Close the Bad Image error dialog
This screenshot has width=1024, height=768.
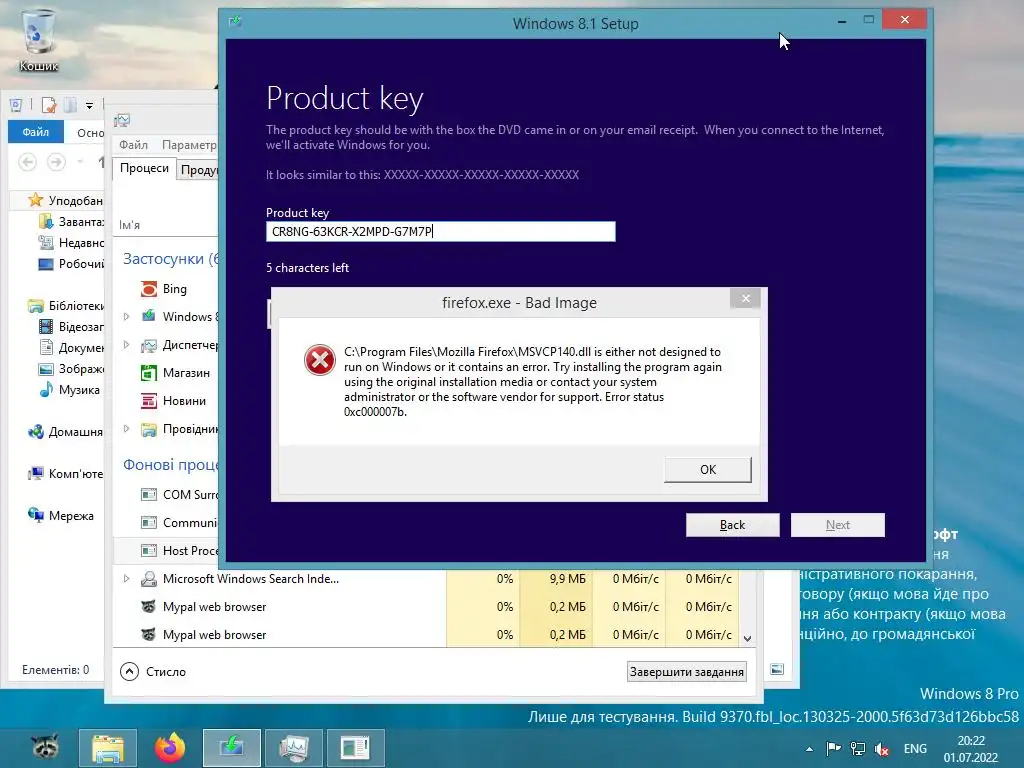pyautogui.click(x=745, y=299)
